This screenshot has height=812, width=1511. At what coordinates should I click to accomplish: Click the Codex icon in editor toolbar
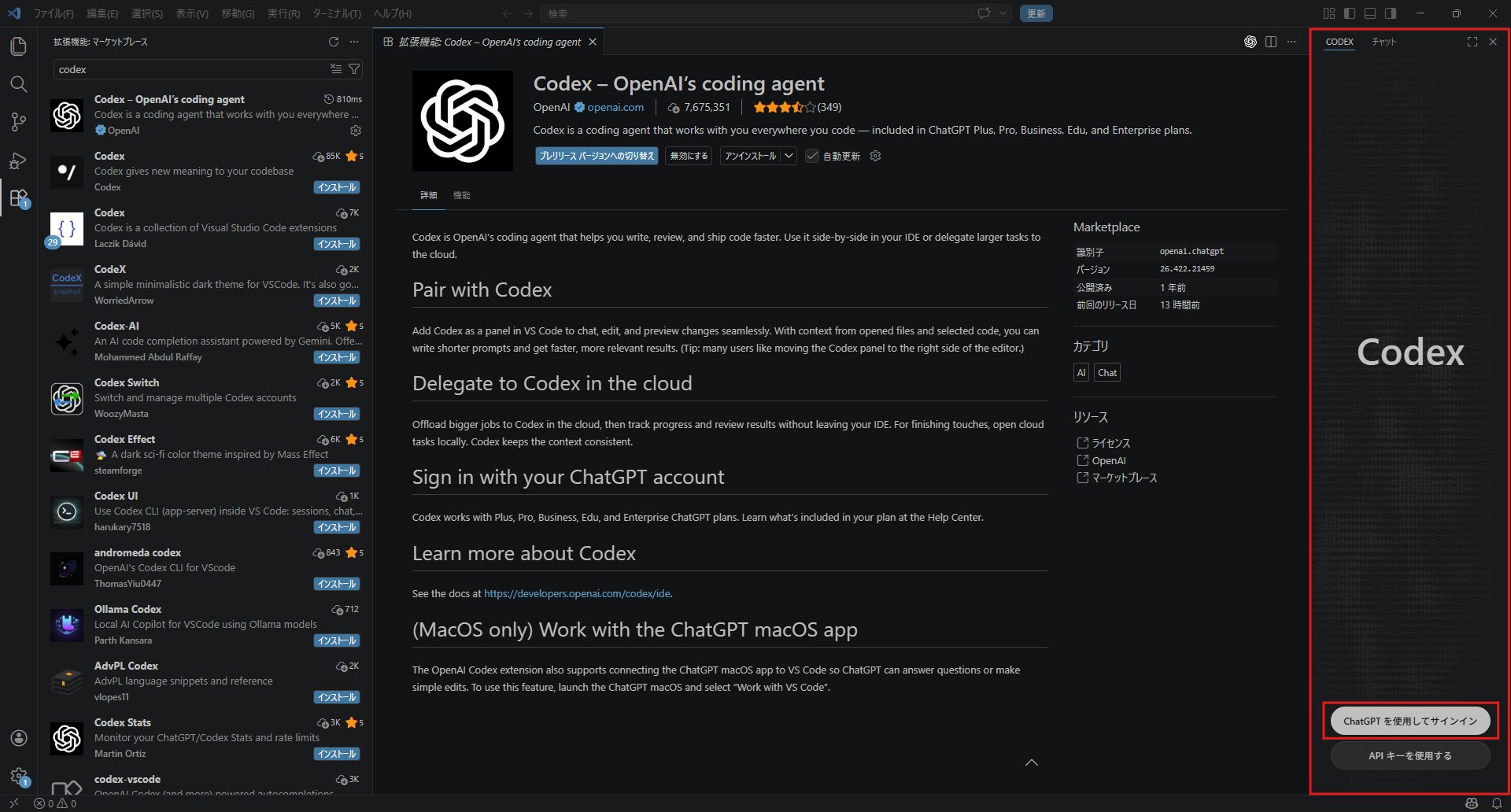1250,42
